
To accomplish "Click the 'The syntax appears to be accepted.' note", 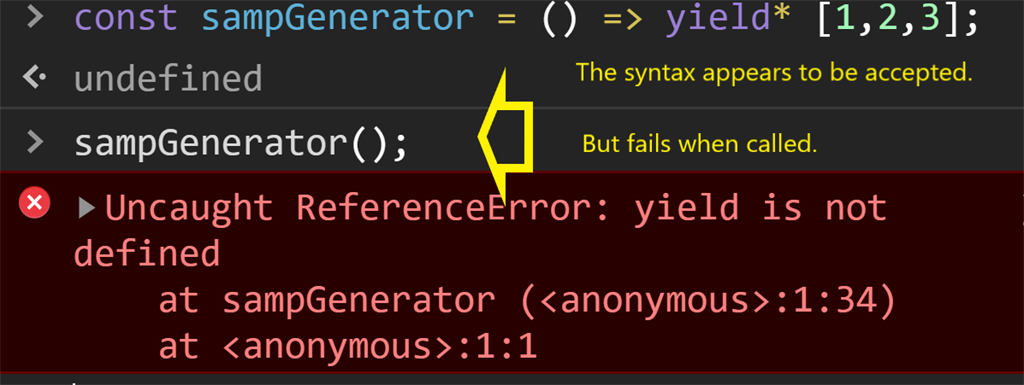I will pyautogui.click(x=774, y=72).
